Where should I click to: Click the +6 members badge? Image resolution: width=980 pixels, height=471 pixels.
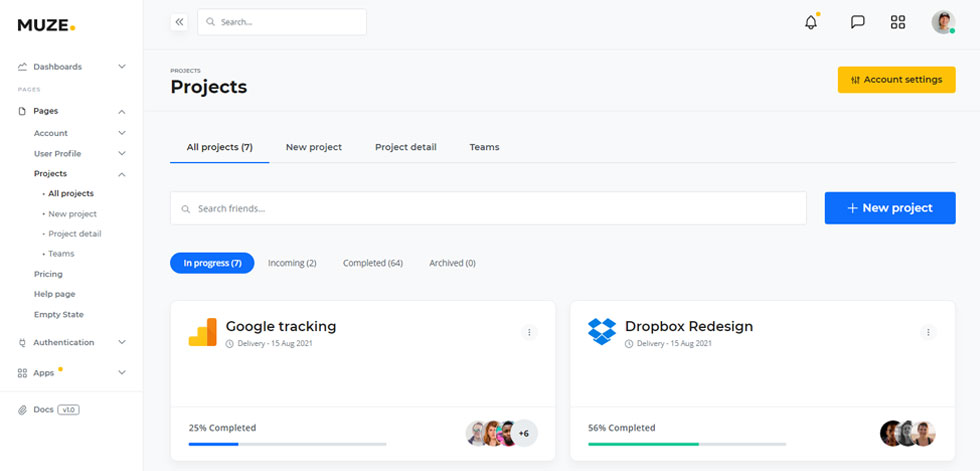(524, 434)
